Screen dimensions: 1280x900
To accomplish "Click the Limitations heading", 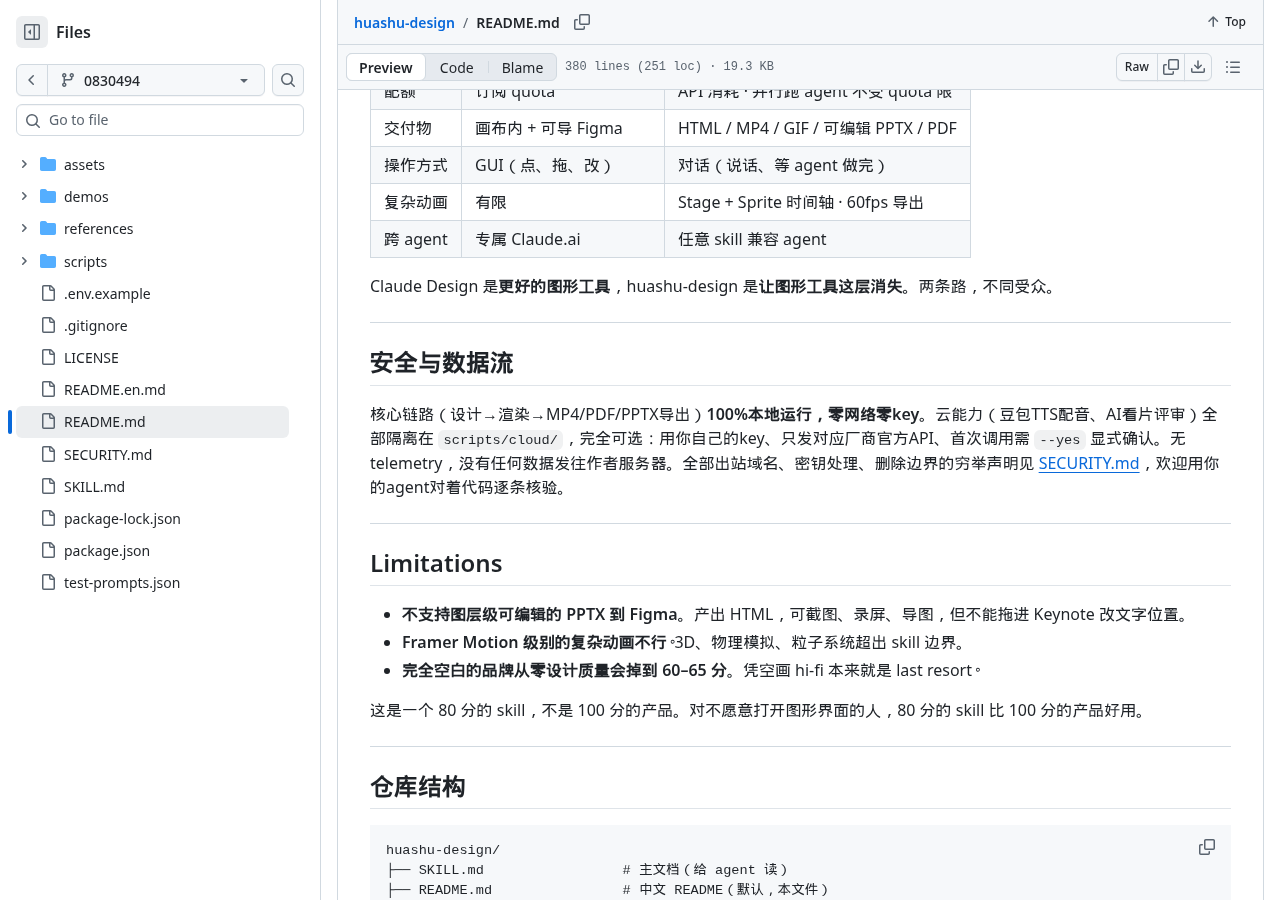I will 436,563.
